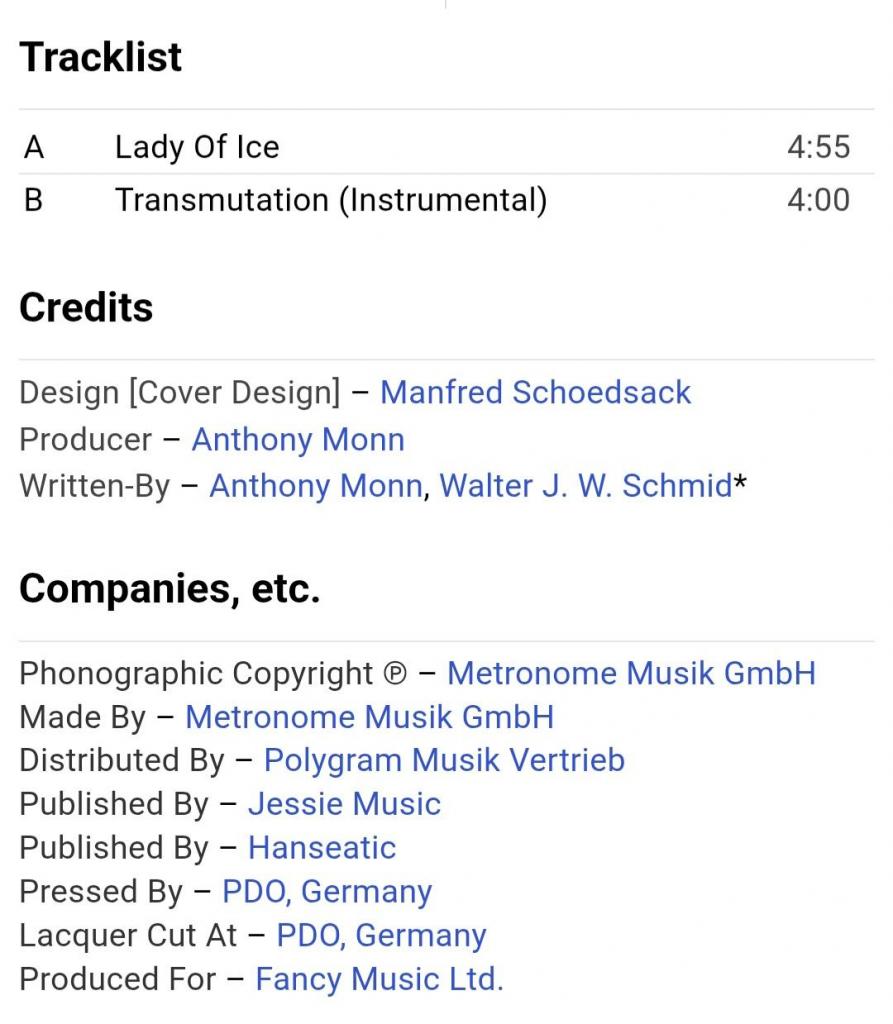Click Anthony Monn producer link
This screenshot has height=1024, width=893.
(298, 439)
